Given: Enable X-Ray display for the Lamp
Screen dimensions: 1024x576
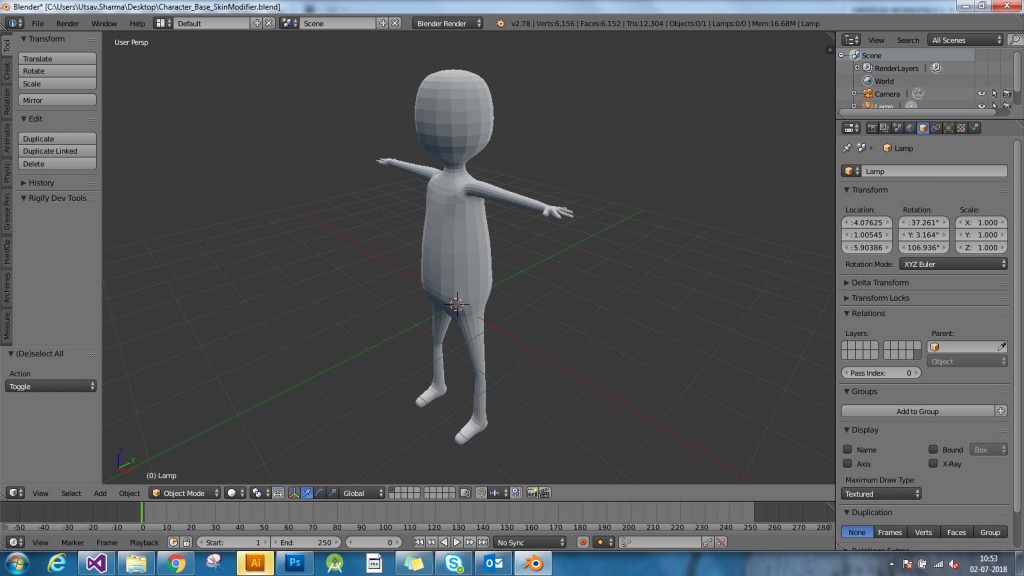Looking at the screenshot, I should (x=932, y=463).
